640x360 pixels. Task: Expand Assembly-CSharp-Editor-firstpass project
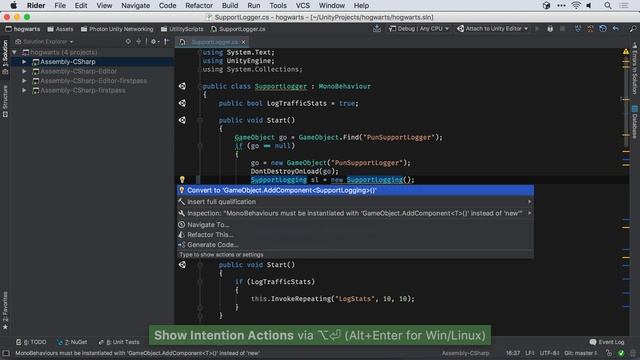(x=24, y=81)
